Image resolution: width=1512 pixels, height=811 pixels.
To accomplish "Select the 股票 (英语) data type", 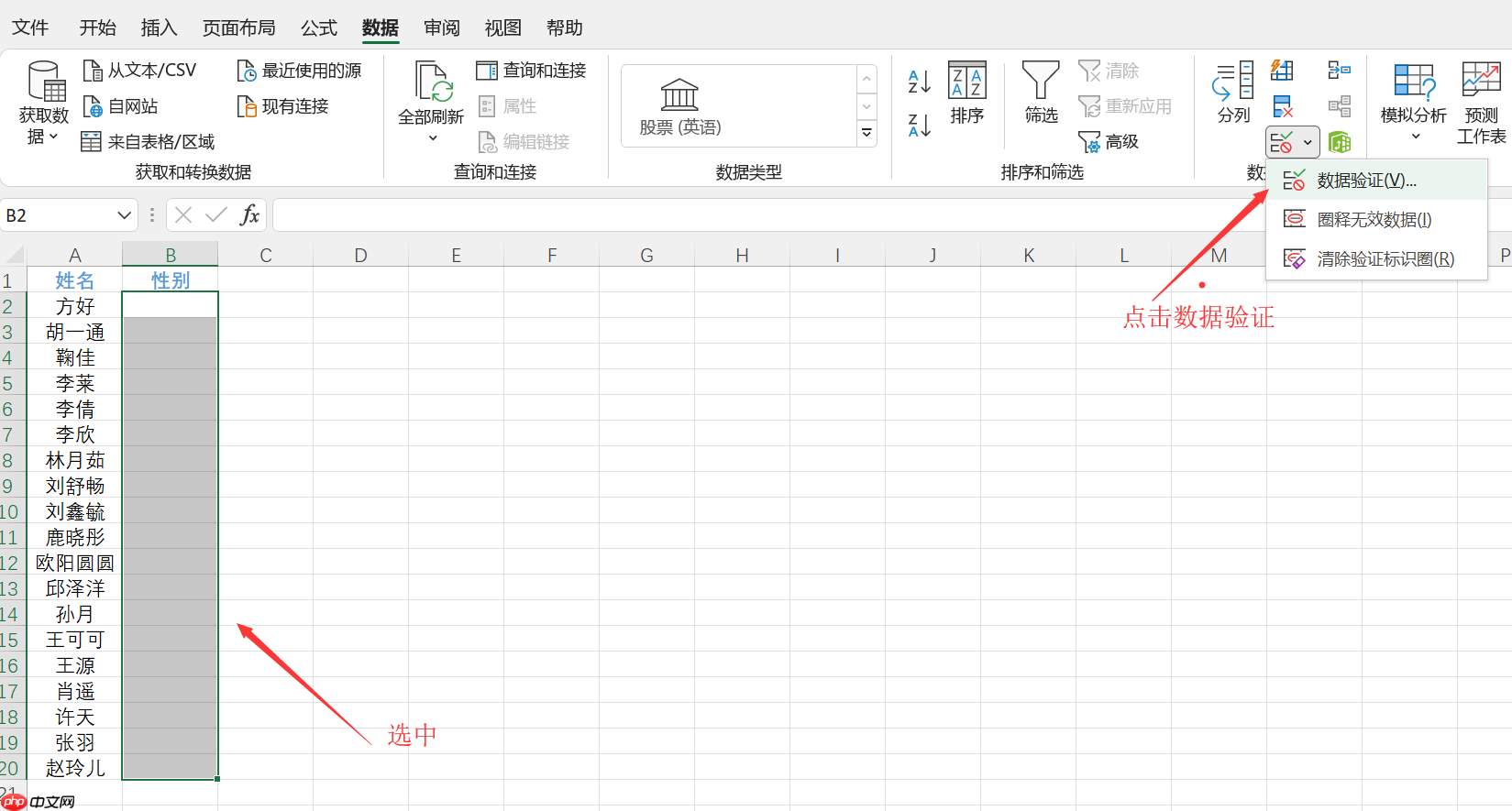I will coord(680,106).
